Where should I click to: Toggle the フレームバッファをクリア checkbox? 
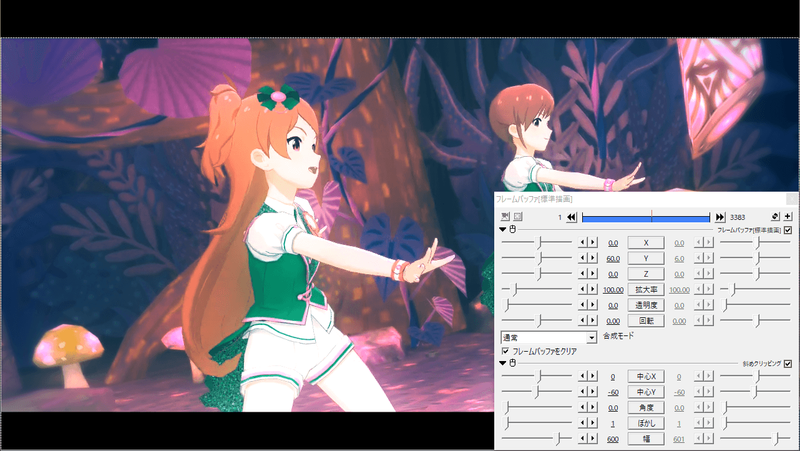(505, 351)
